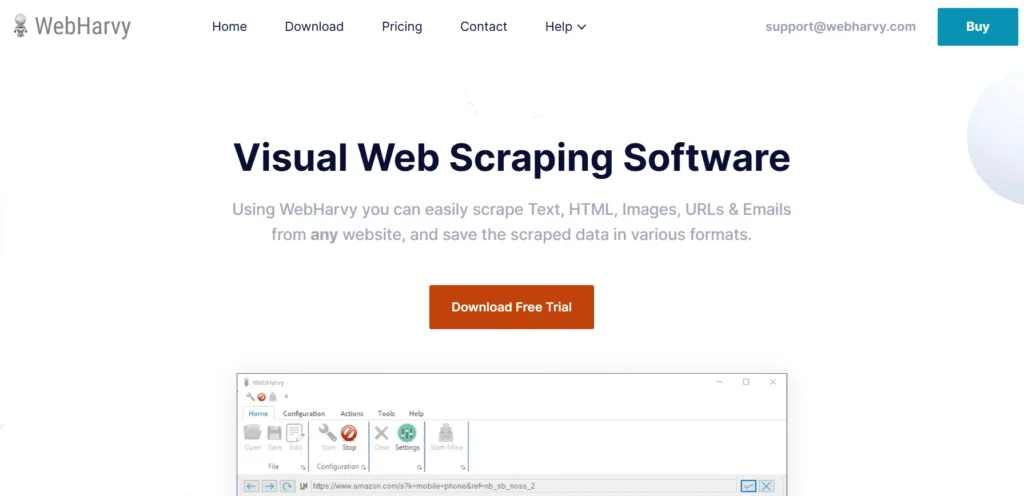Click the blue Buy button
Viewport: 1024px width, 496px height.
[978, 27]
